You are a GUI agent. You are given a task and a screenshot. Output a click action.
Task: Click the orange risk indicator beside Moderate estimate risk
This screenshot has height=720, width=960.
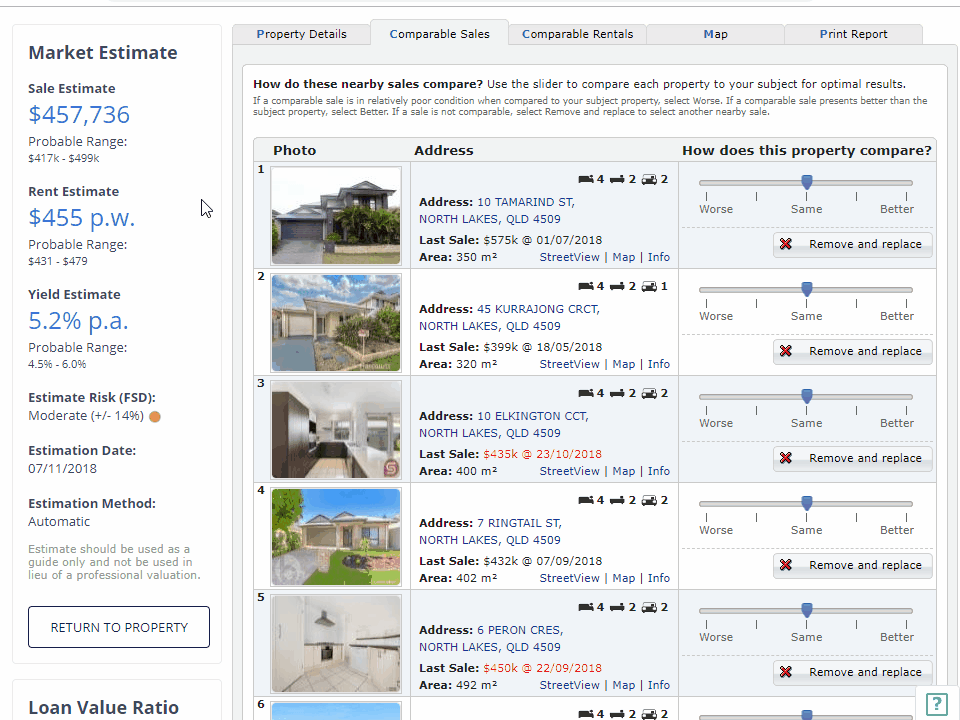point(155,415)
